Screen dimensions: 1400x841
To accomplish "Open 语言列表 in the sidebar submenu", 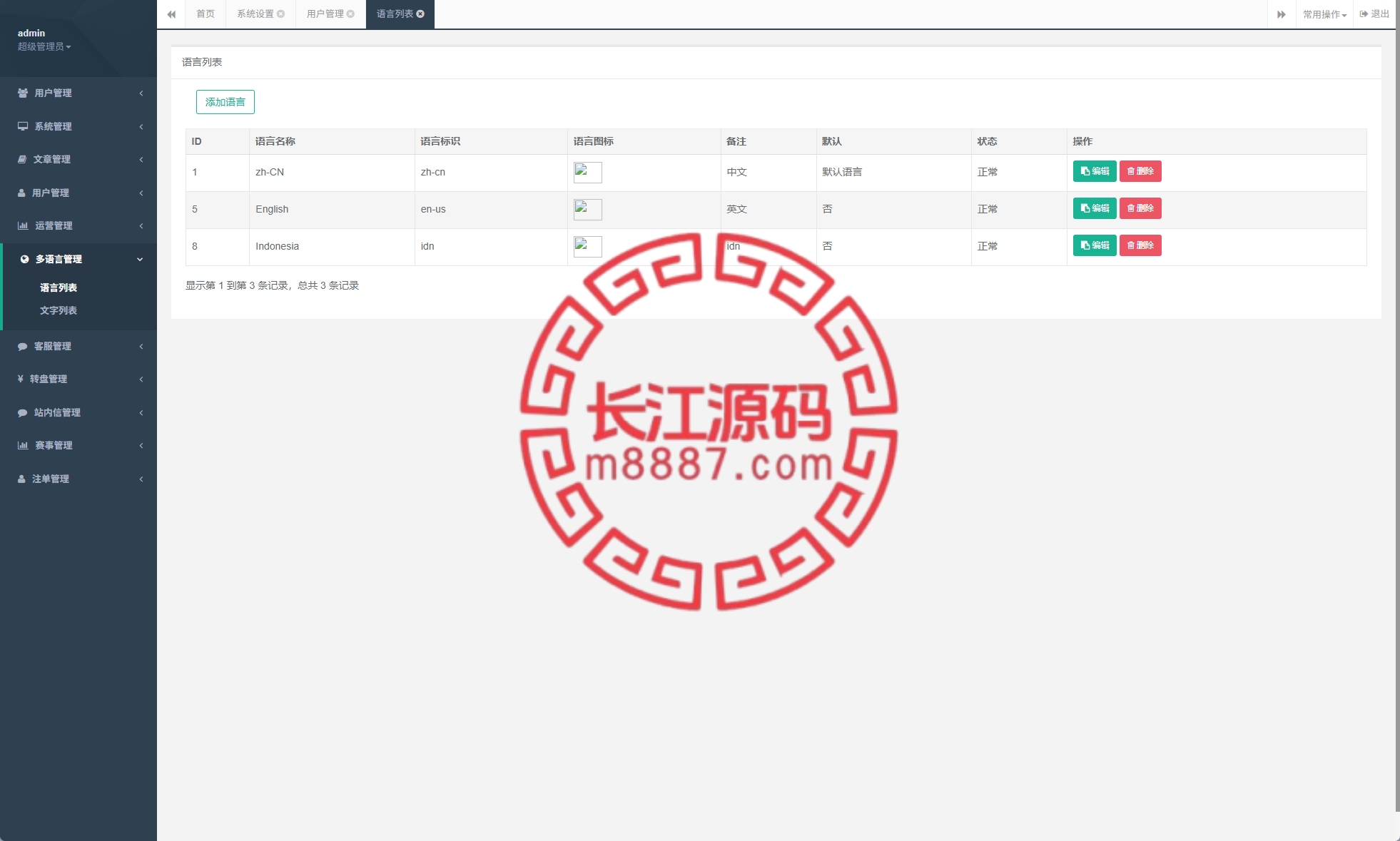I will pos(59,287).
